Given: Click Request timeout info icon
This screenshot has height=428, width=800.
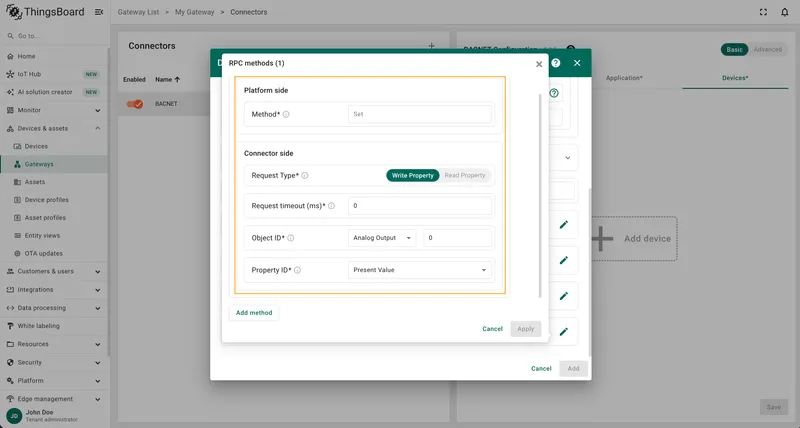Looking at the screenshot, I should pyautogui.click(x=332, y=206).
